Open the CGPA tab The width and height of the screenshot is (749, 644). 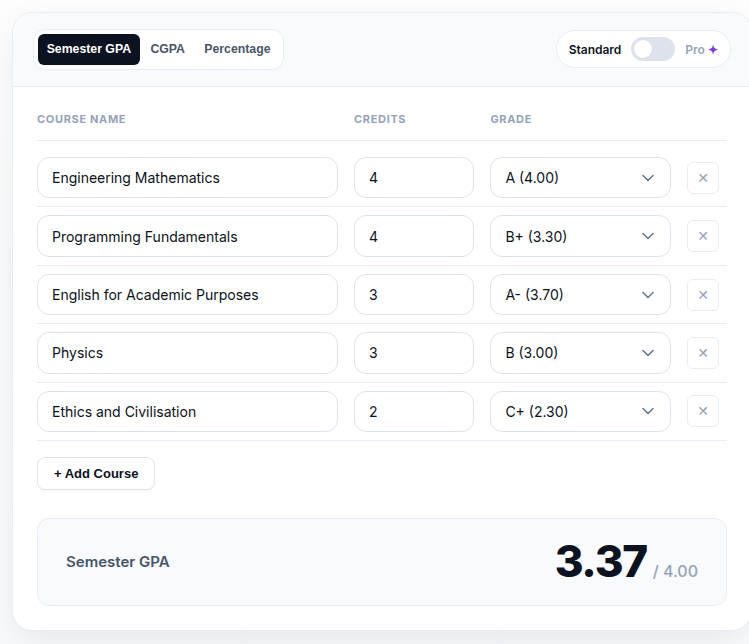point(168,49)
